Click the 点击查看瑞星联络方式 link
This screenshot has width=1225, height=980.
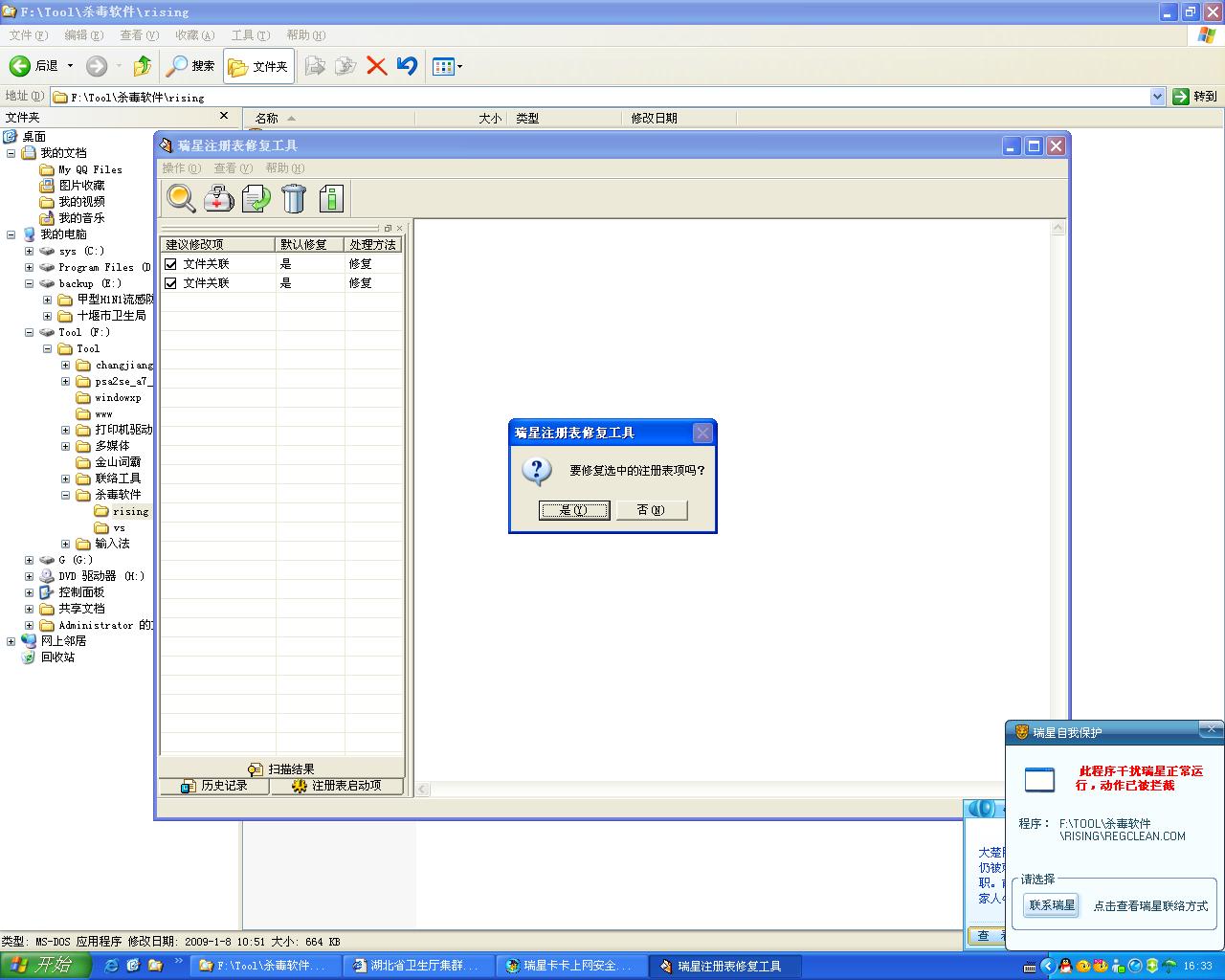(1150, 906)
